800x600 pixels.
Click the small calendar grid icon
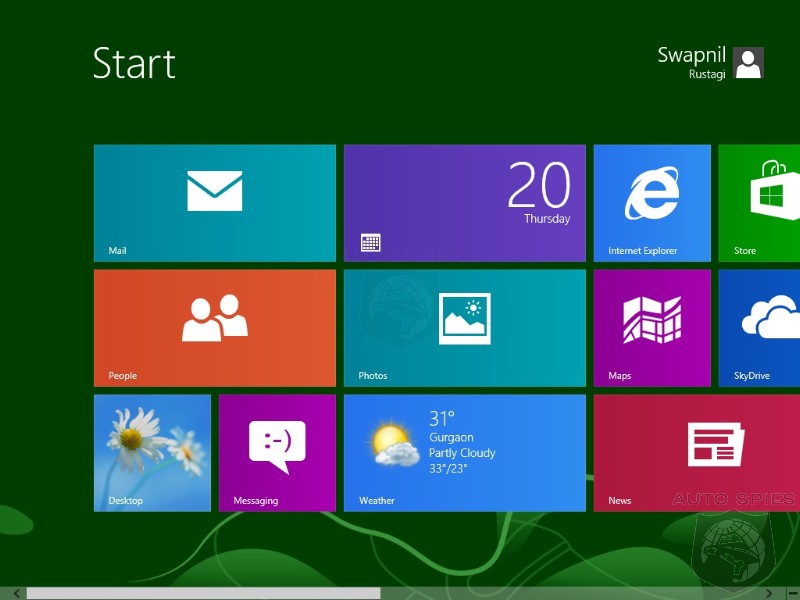370,243
